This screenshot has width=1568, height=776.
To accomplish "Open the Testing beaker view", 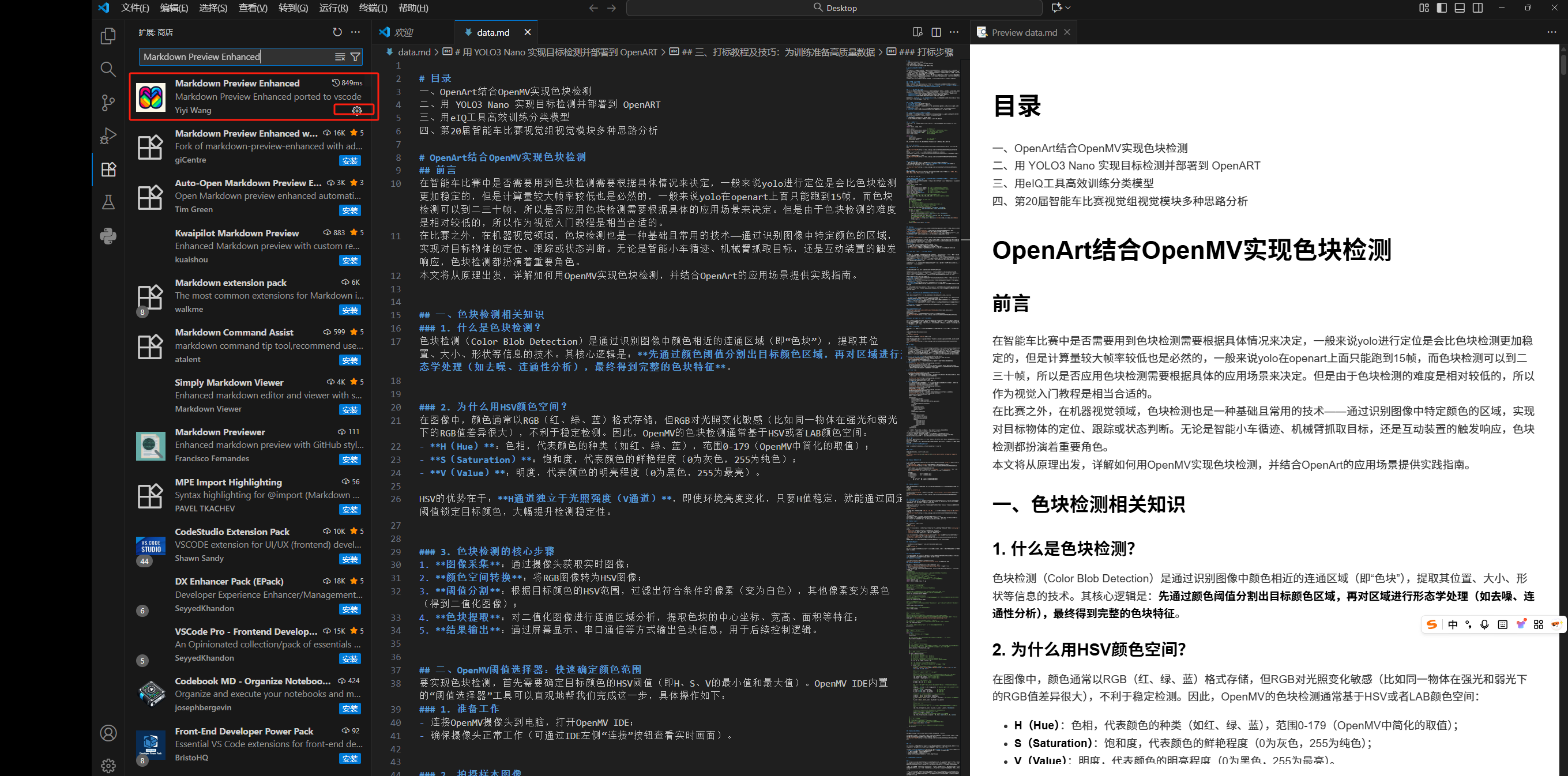I will point(108,202).
